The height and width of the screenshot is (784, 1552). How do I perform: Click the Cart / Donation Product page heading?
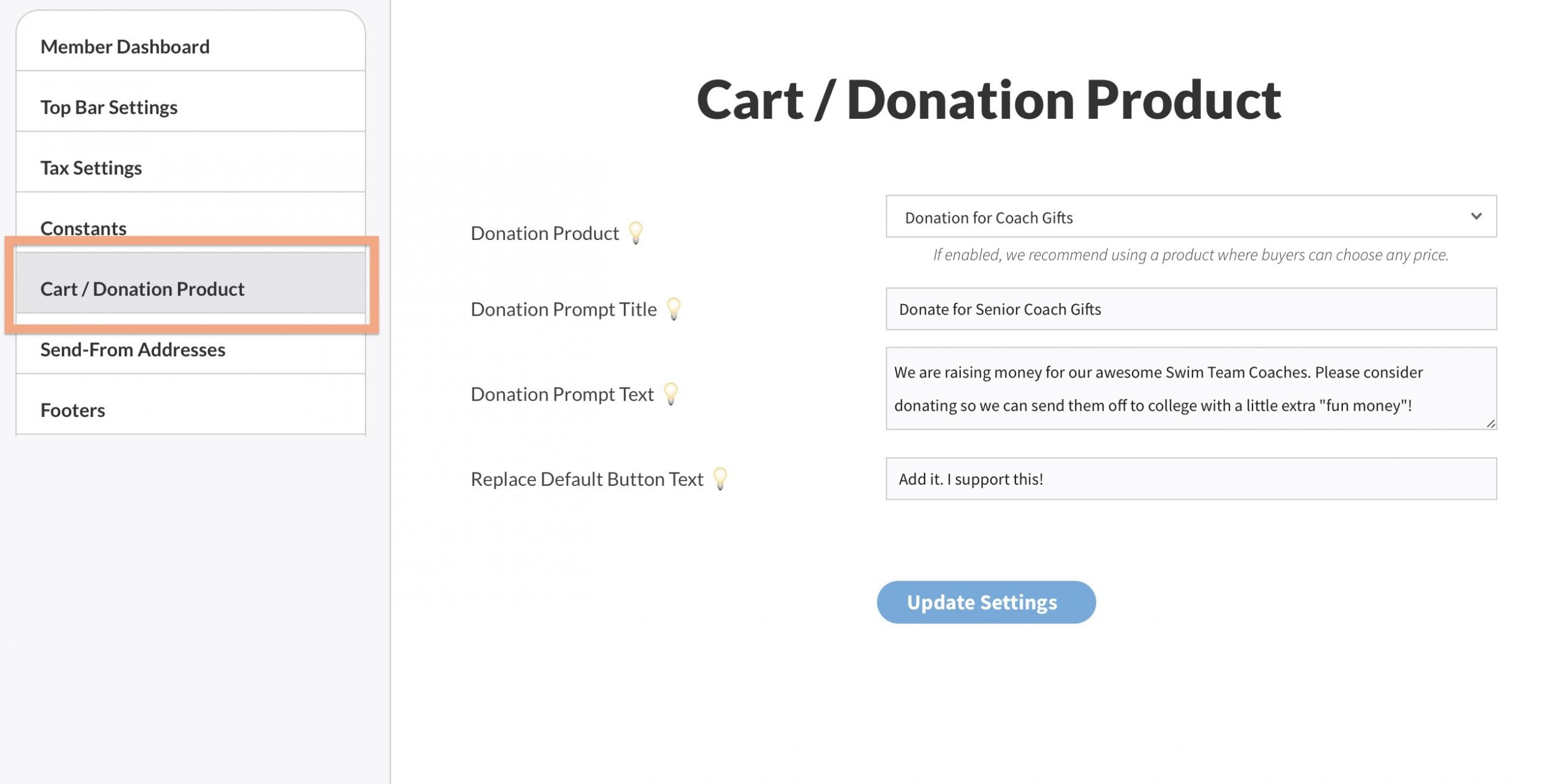(988, 100)
